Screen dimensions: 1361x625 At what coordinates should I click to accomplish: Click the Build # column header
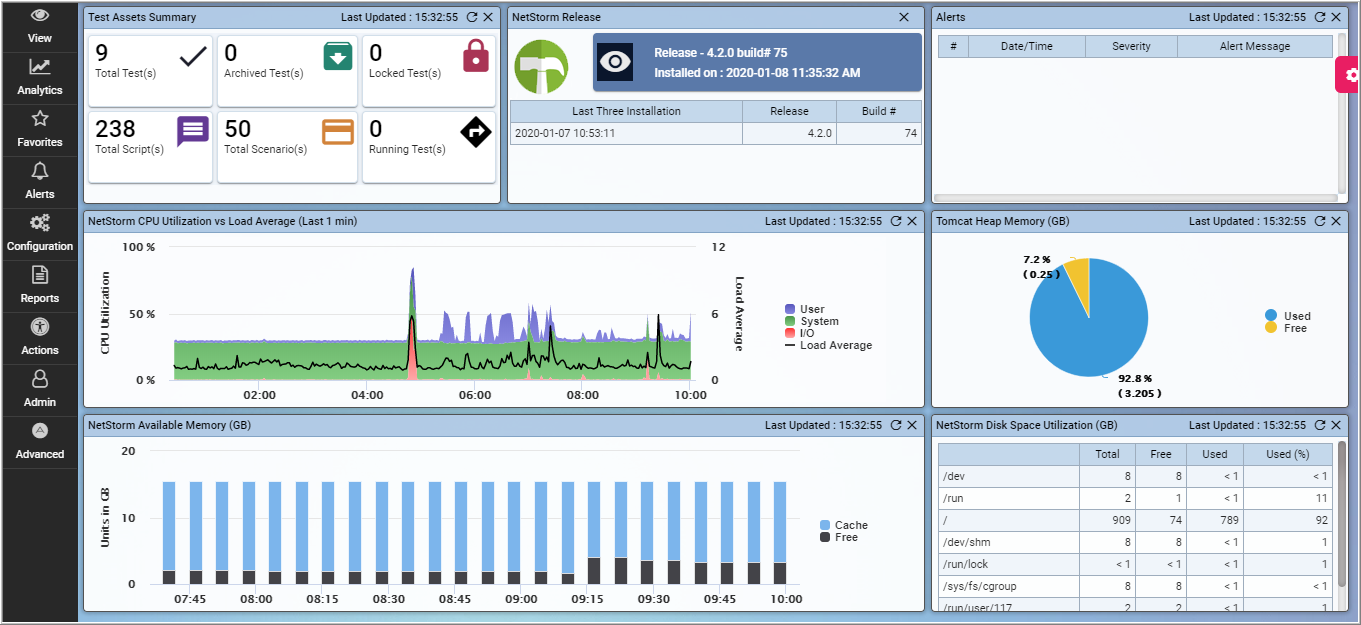tap(879, 111)
